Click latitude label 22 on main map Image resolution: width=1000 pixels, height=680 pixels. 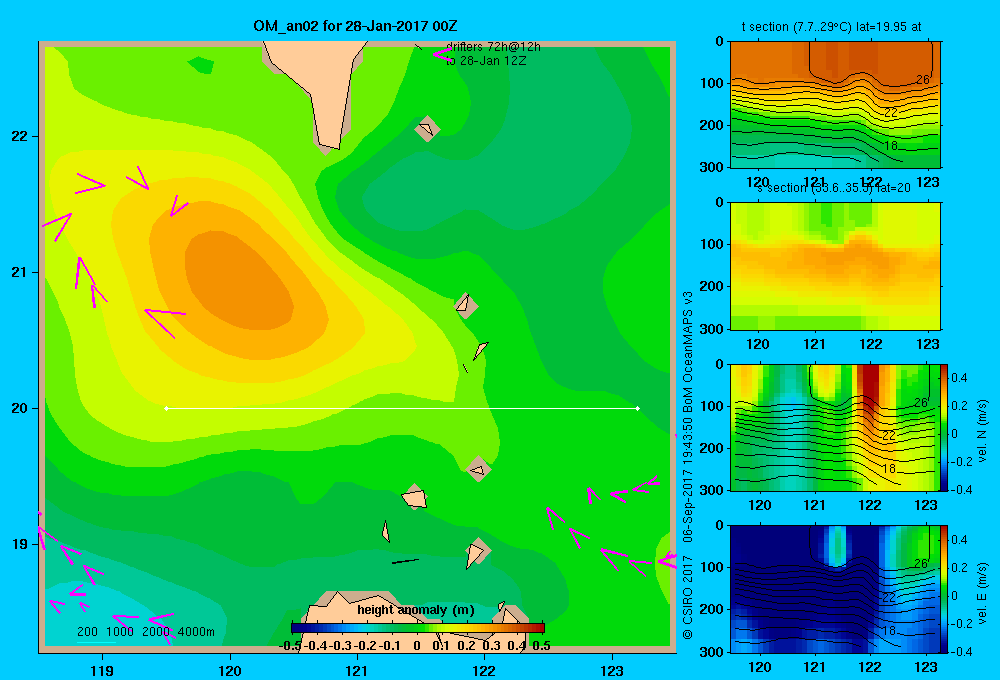[20, 136]
